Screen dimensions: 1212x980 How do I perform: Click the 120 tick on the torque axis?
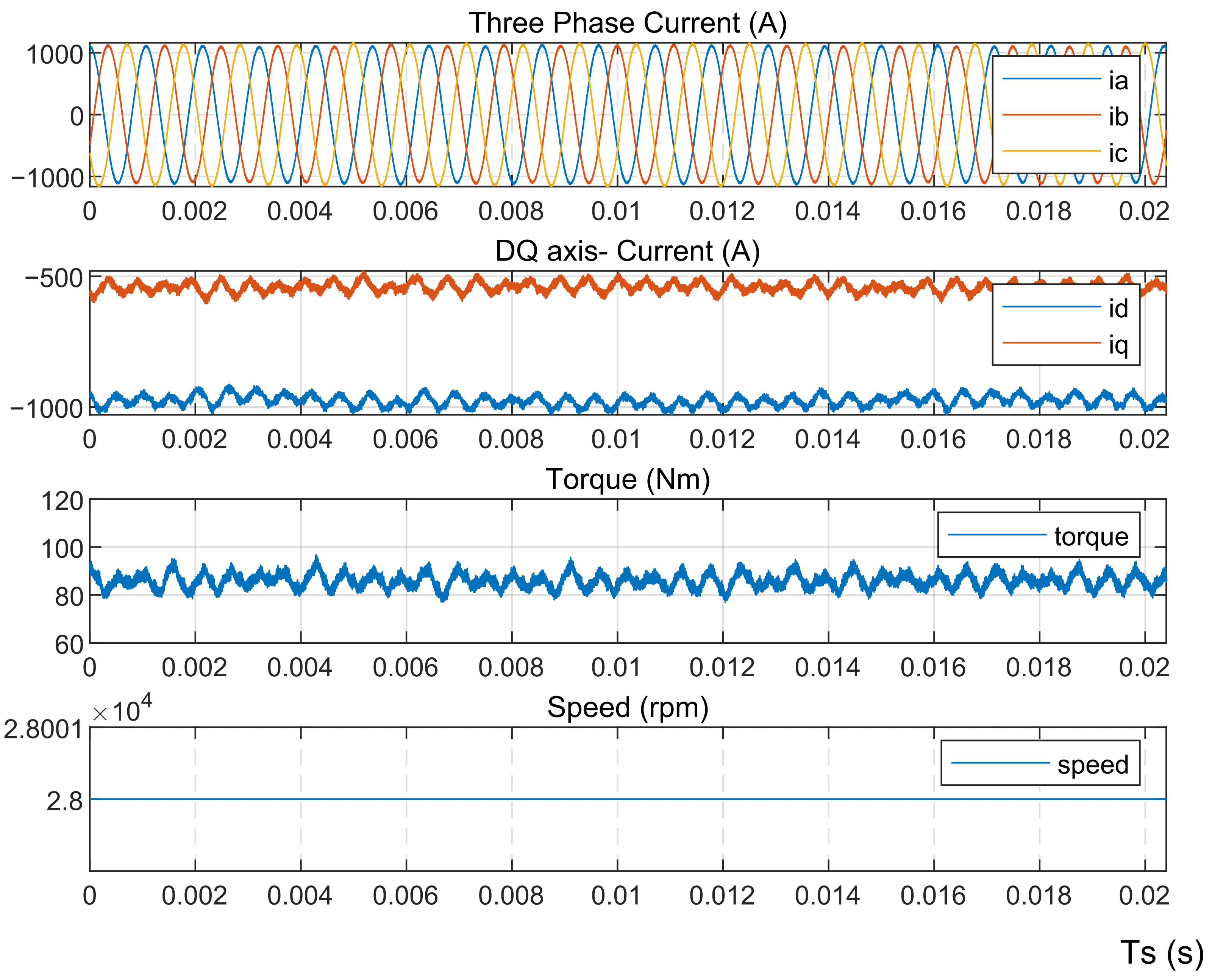(x=62, y=501)
